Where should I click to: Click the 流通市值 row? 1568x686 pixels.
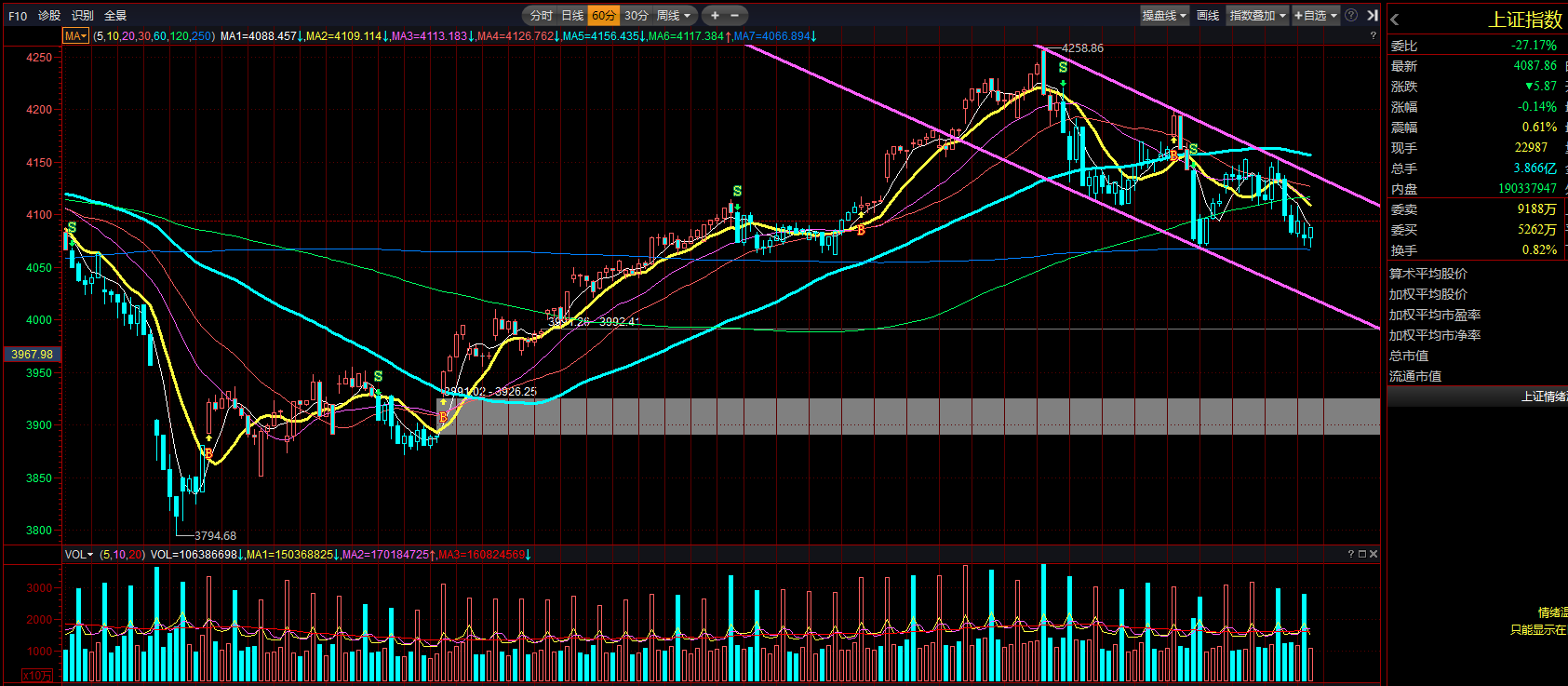coord(1415,376)
